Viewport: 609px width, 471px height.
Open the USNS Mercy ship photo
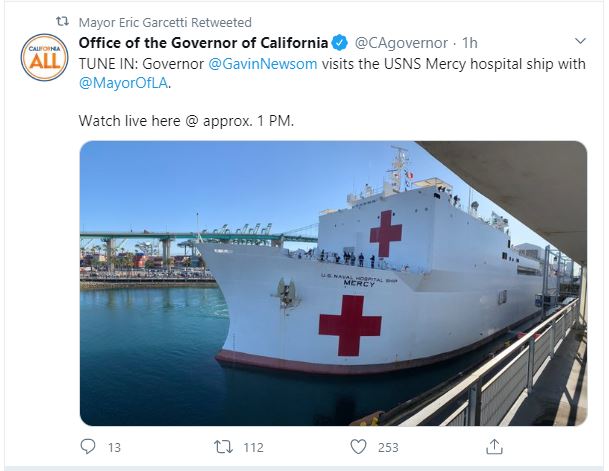(333, 283)
